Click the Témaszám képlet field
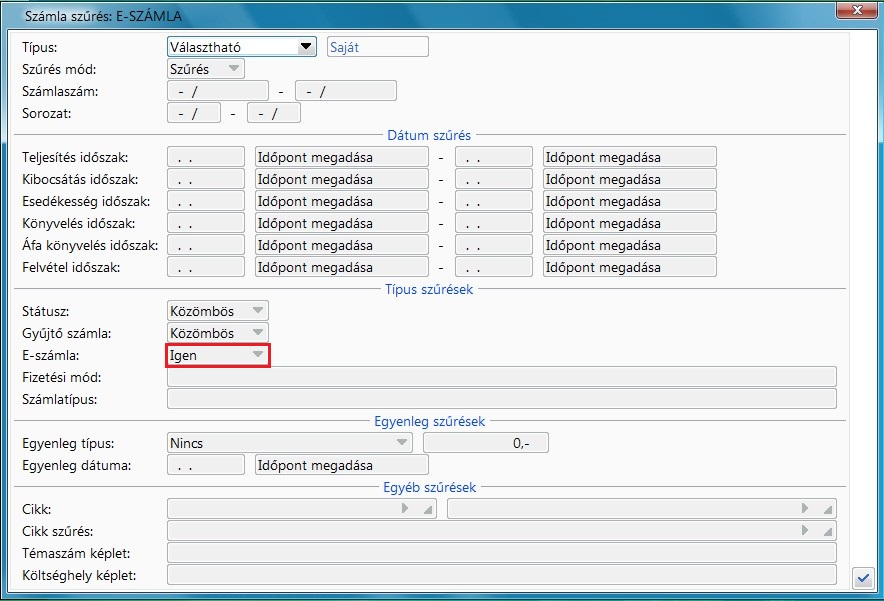The image size is (884, 601). 501,553
